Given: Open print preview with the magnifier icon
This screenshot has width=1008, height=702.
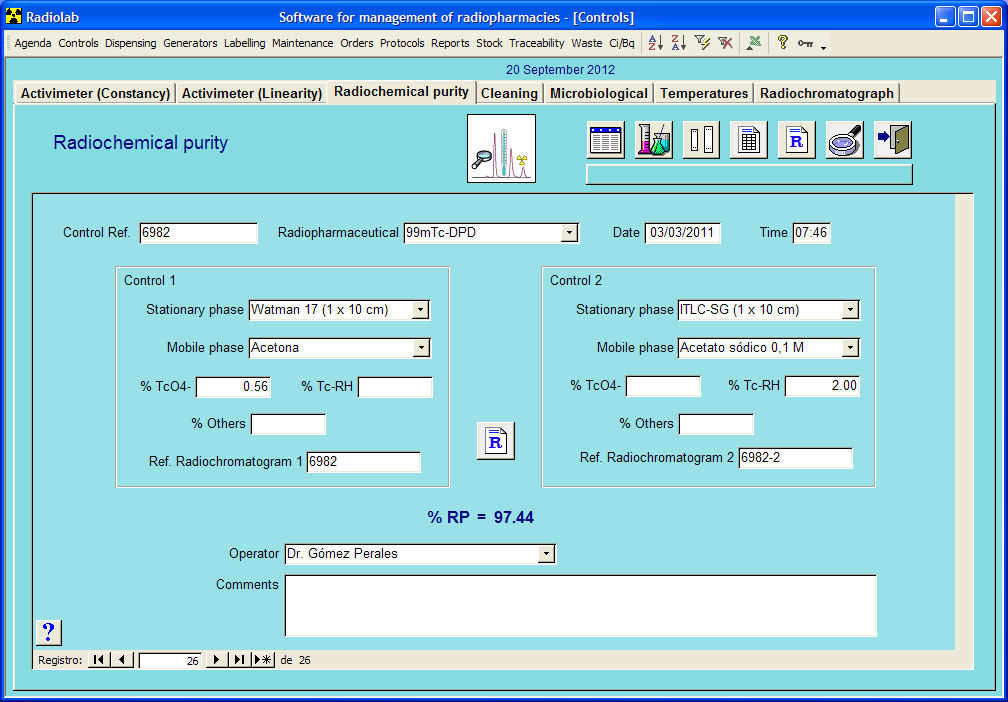Looking at the screenshot, I should click(843, 139).
